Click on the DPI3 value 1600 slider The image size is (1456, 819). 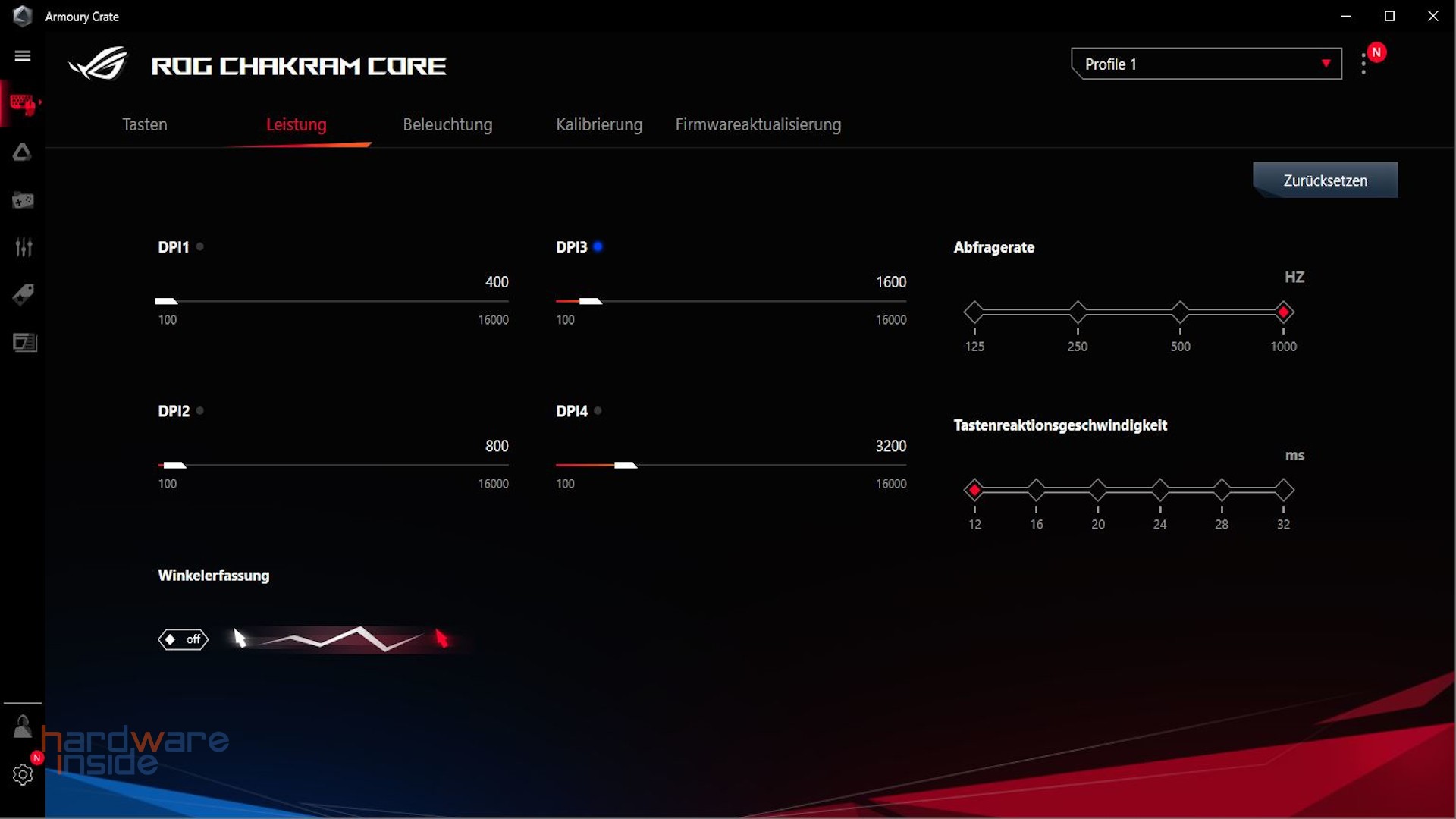[590, 302]
